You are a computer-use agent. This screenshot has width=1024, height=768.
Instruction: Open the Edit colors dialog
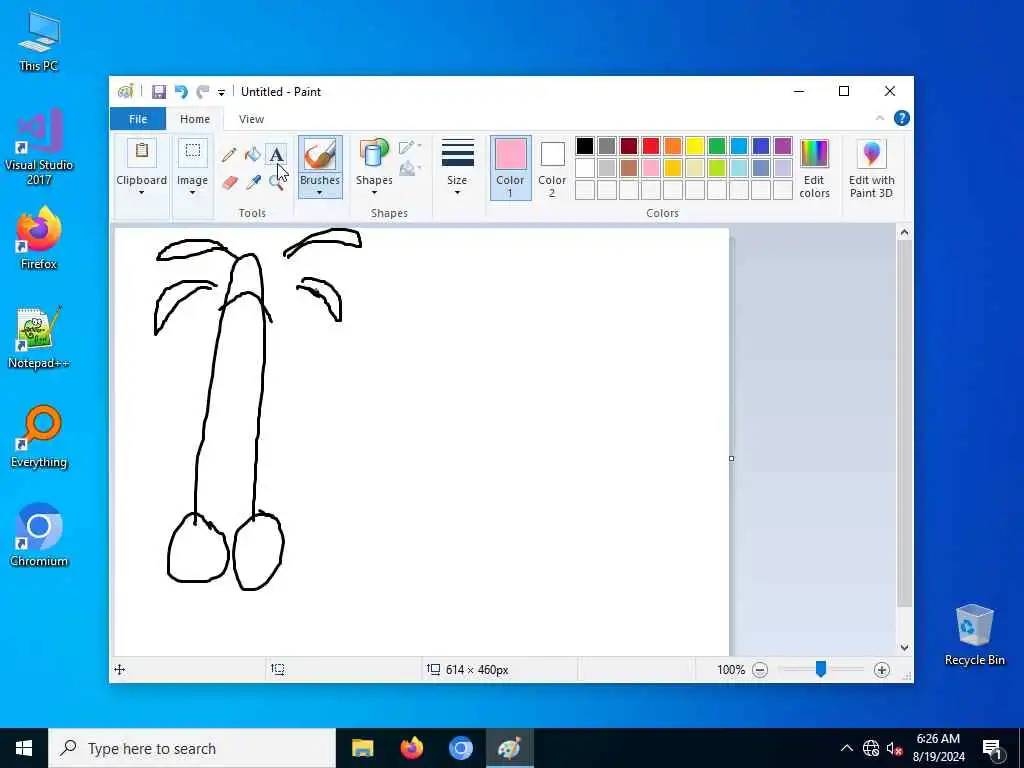[814, 168]
